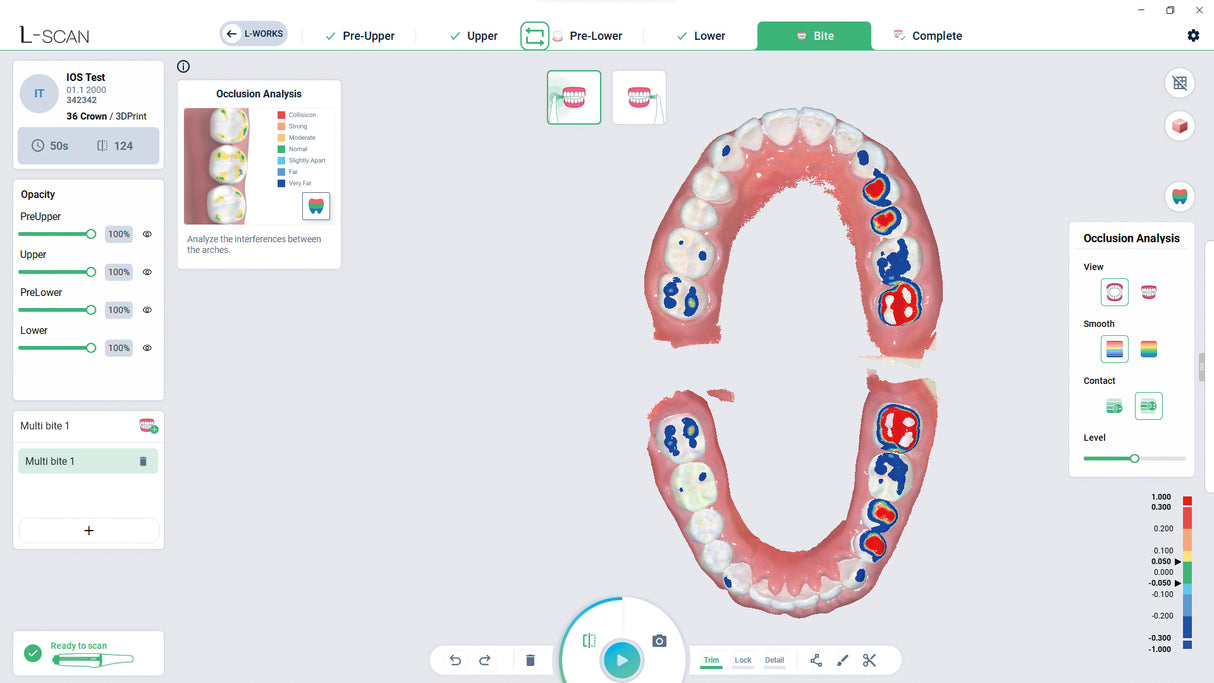Select the camera snapshot icon
Image resolution: width=1214 pixels, height=683 pixels.
tap(659, 640)
